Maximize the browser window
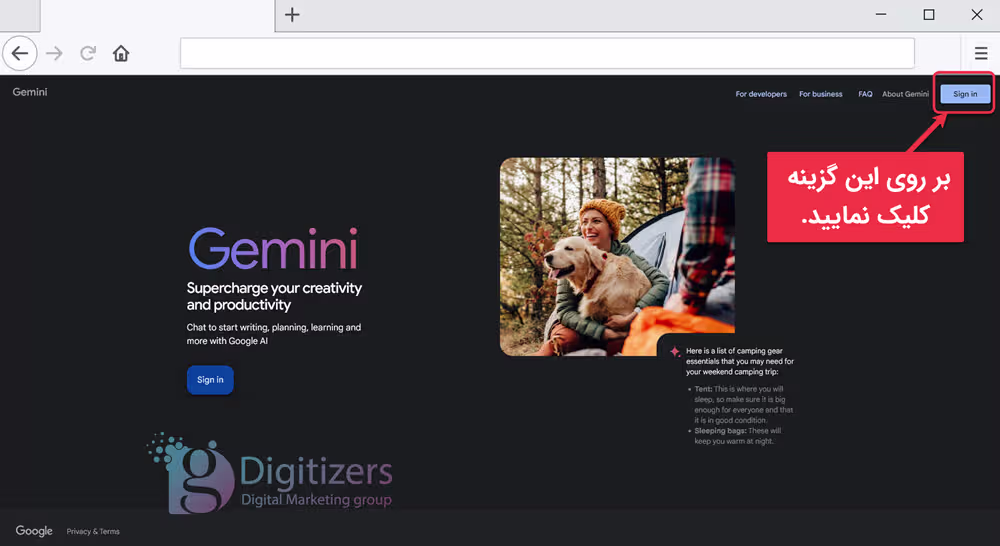 point(929,14)
